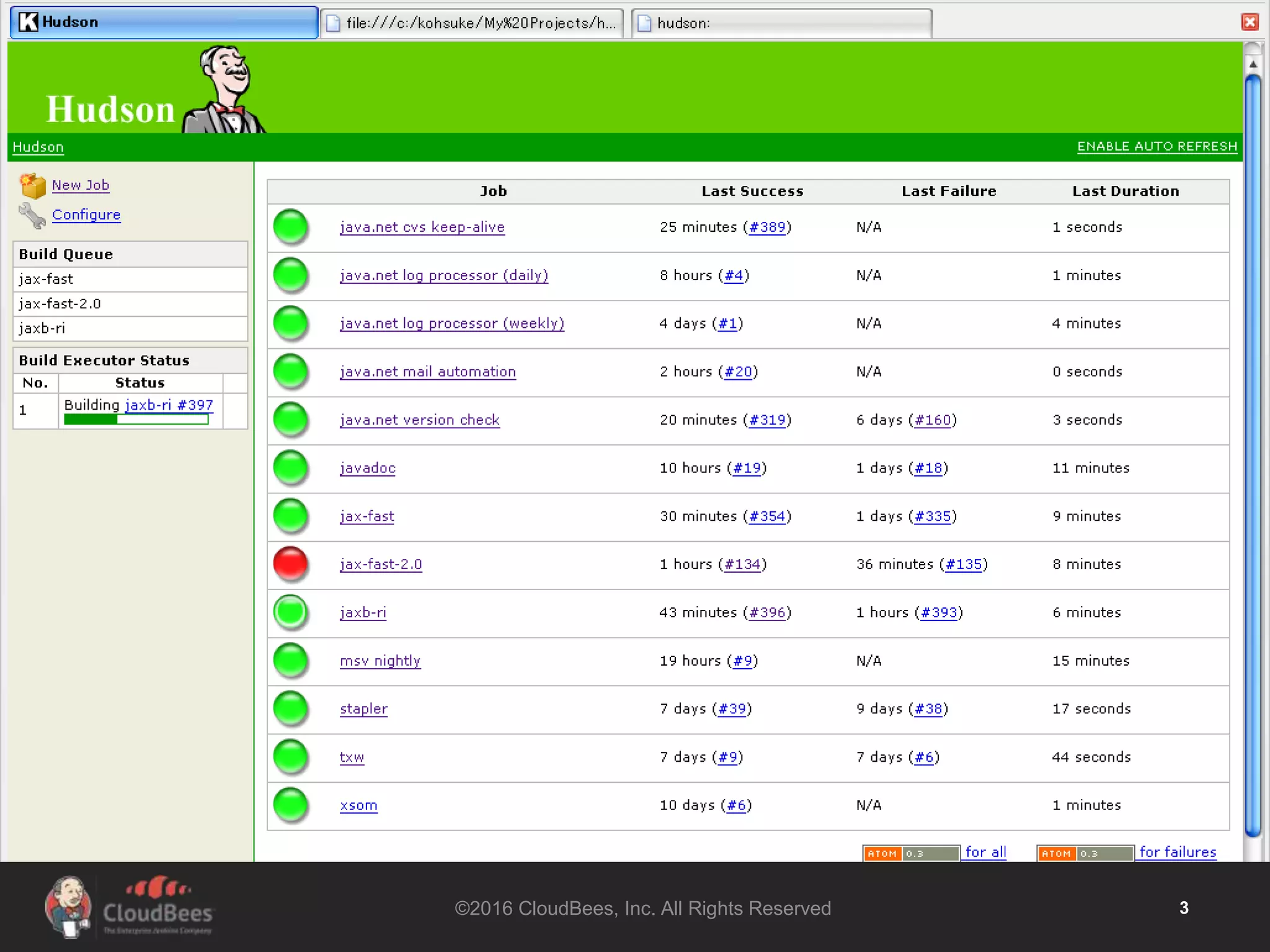Click the jaxb-ri build progress bar
The height and width of the screenshot is (952, 1270).
(x=136, y=420)
